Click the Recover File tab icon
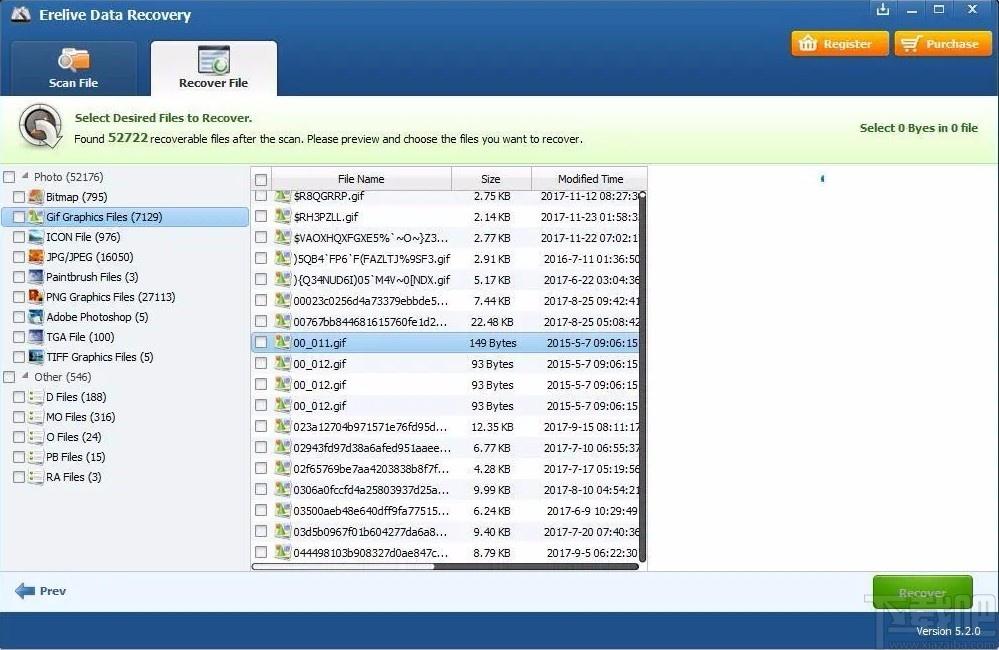Screen dimensions: 999x650 click(213, 59)
